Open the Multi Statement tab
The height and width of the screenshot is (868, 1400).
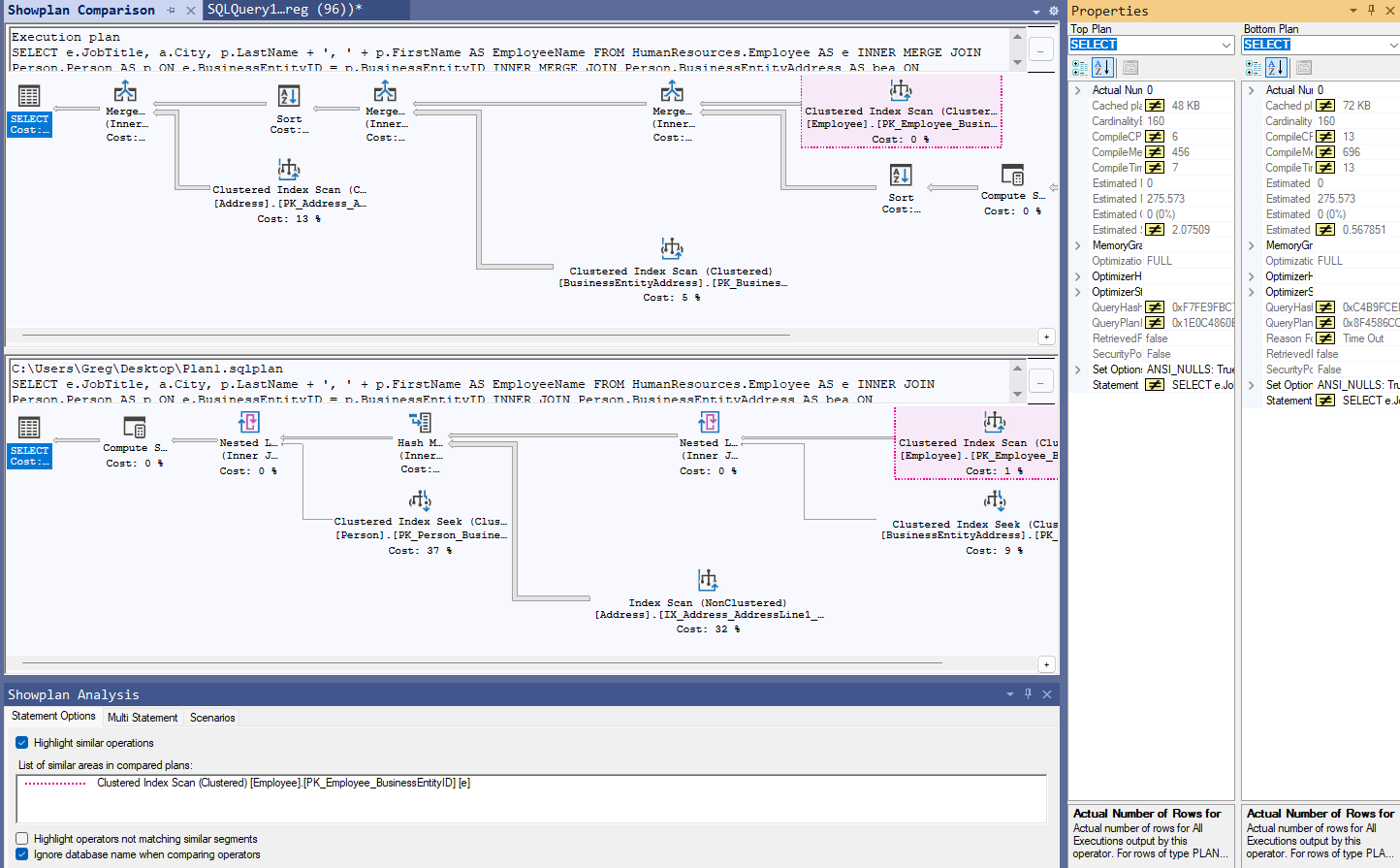pyautogui.click(x=143, y=718)
